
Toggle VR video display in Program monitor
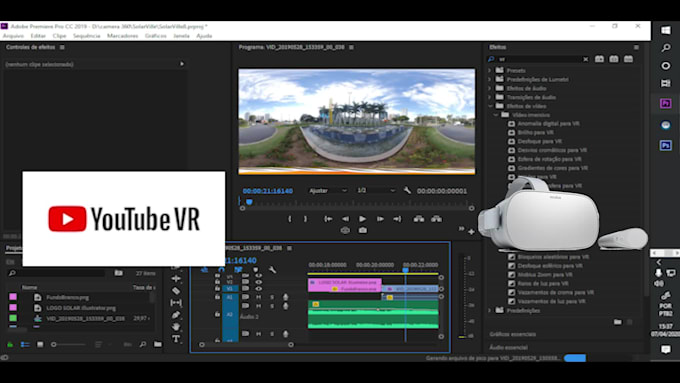345,230
